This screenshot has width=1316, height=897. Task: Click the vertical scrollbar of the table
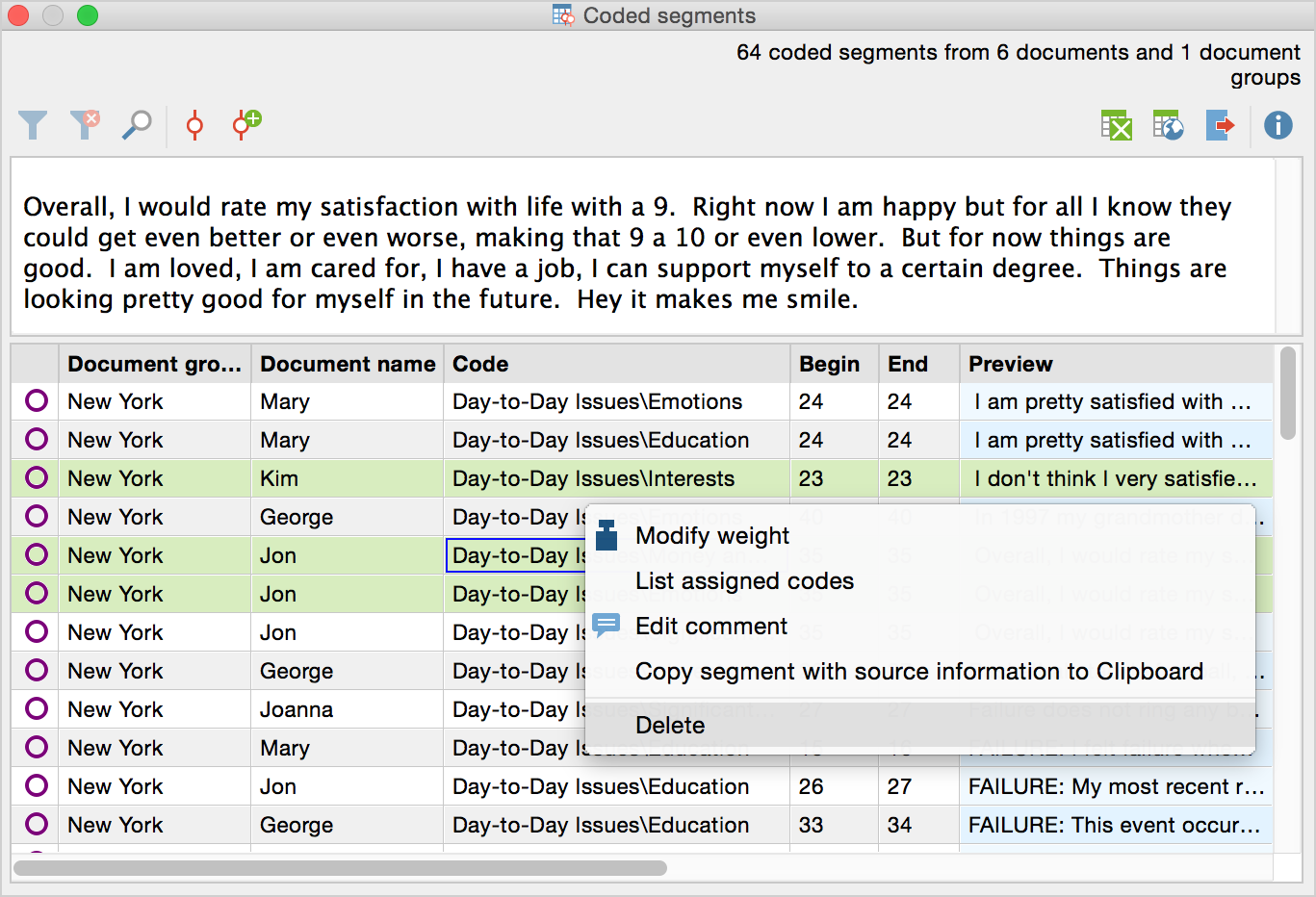tap(1288, 395)
